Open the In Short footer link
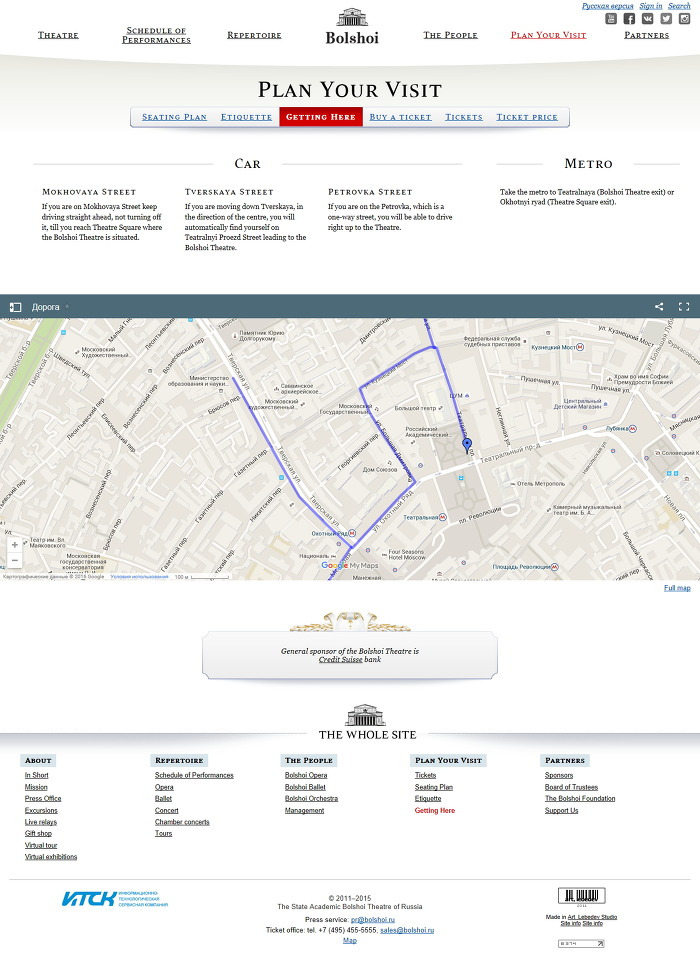Viewport: 700px width, 959px height. tap(37, 776)
